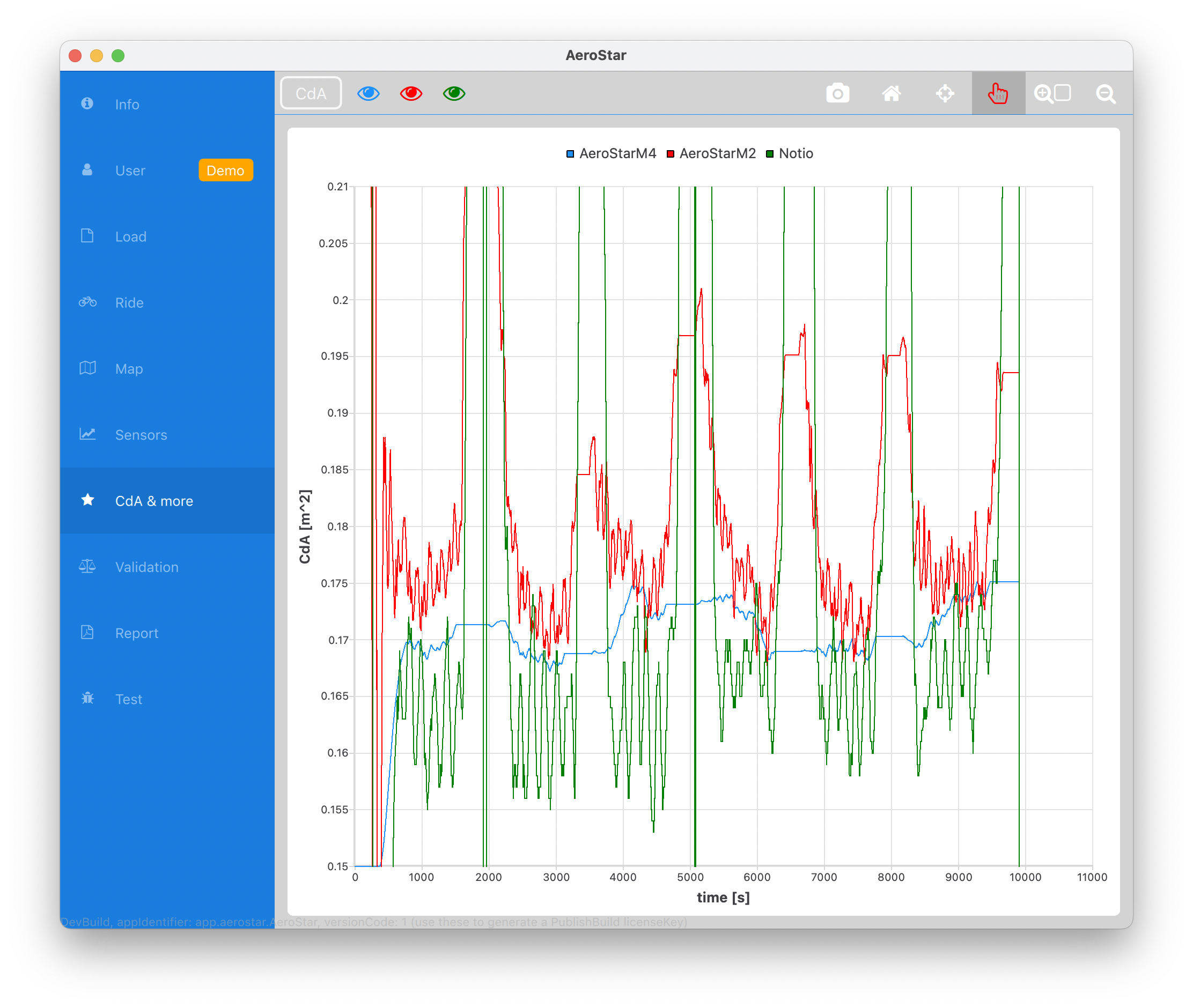Open the Sensors sidebar page
1193x1008 pixels.
pyautogui.click(x=141, y=435)
